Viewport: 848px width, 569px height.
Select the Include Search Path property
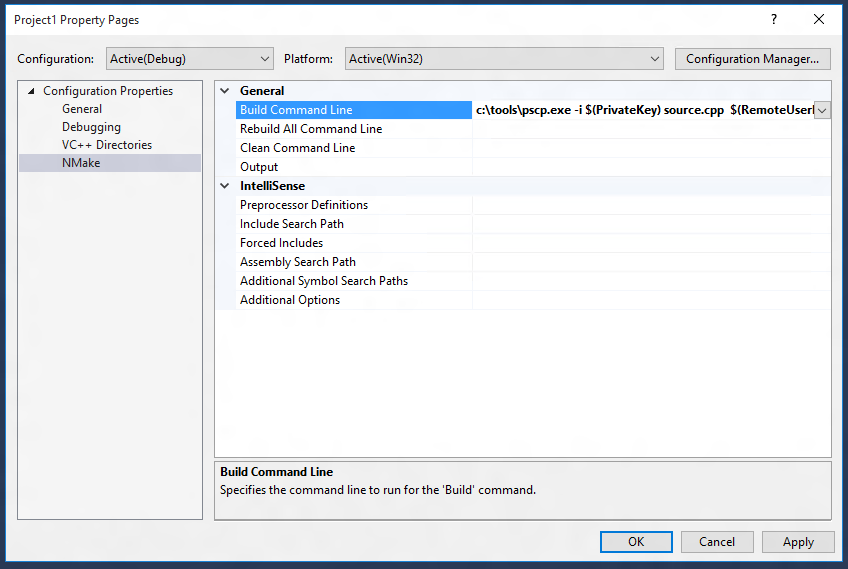point(291,224)
